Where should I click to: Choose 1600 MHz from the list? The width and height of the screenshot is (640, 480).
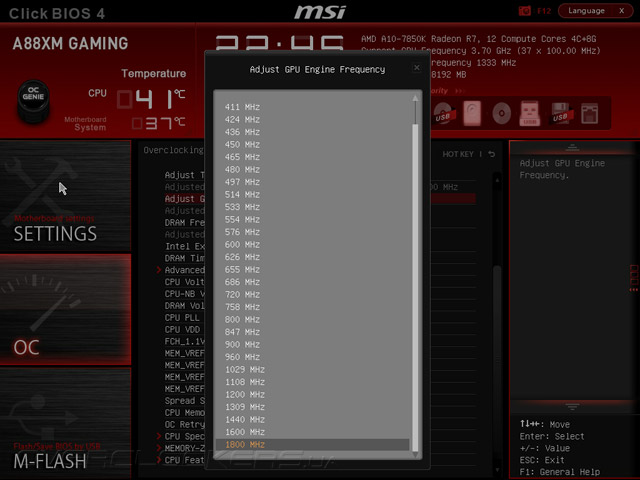[312, 432]
